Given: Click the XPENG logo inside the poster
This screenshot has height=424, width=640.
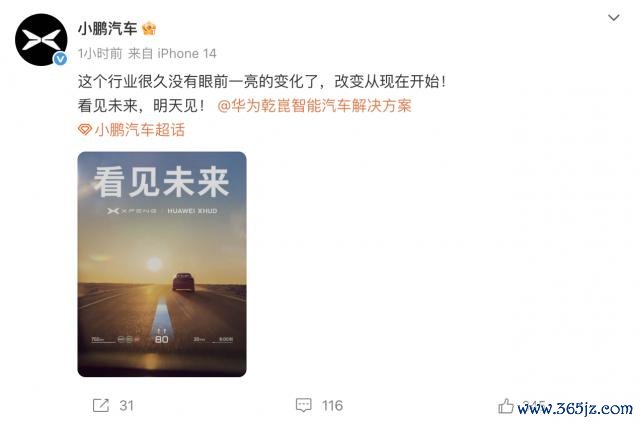Looking at the screenshot, I should pyautogui.click(x=131, y=211).
